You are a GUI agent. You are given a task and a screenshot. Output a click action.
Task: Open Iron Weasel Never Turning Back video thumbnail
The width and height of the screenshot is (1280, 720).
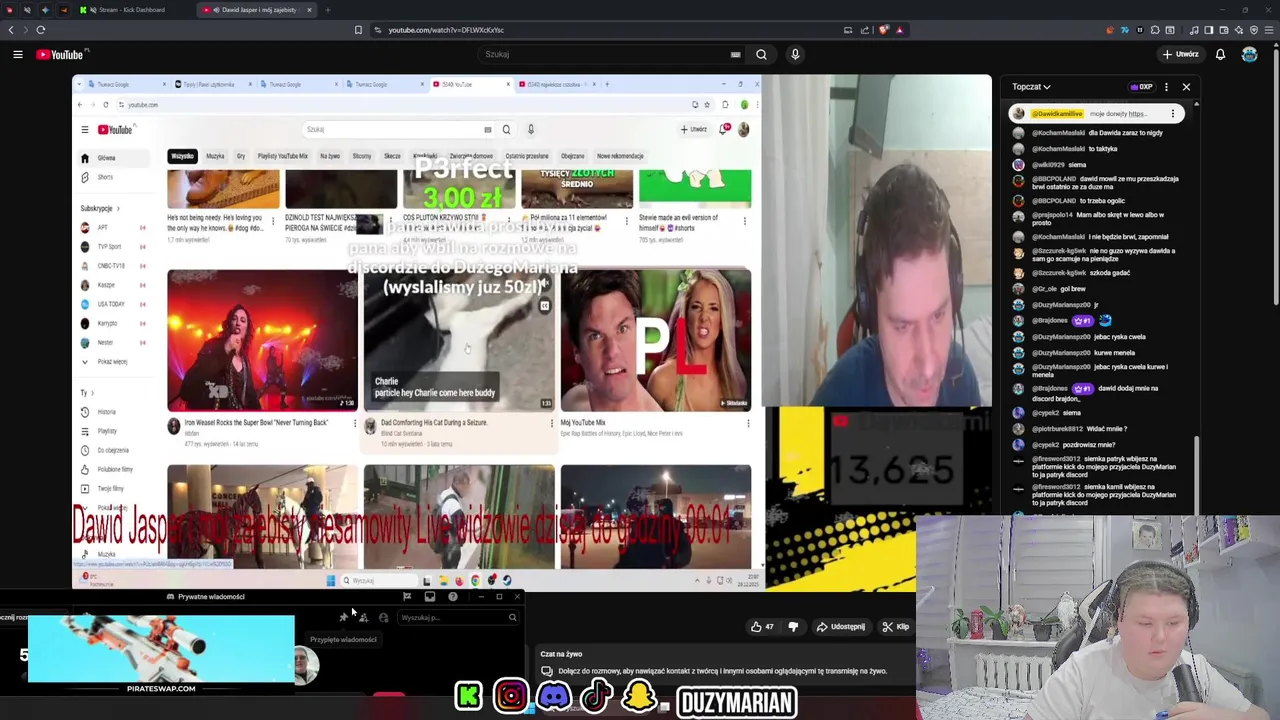coord(262,340)
